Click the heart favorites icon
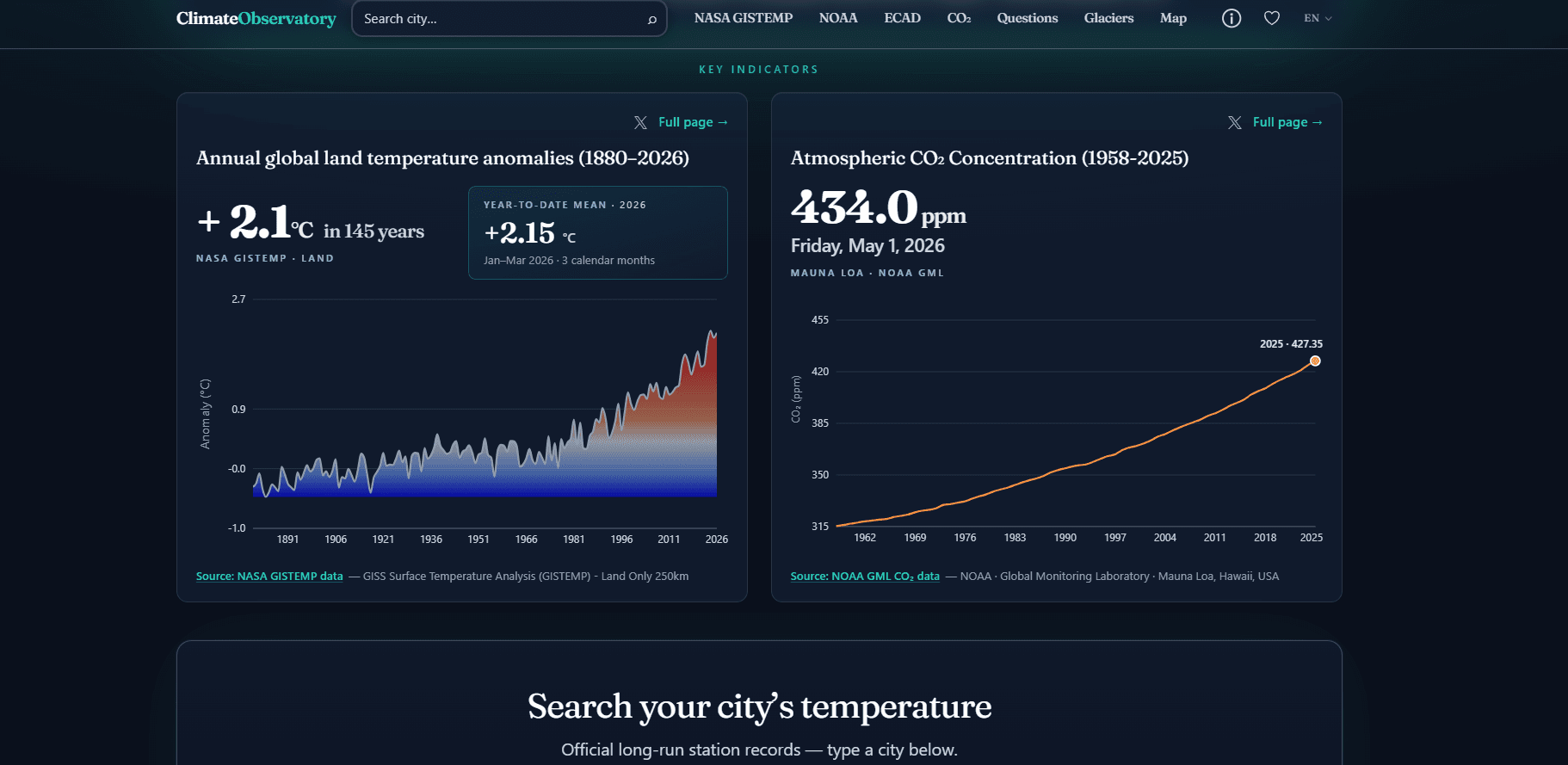Screen dimensions: 1568x765 [x=1272, y=18]
